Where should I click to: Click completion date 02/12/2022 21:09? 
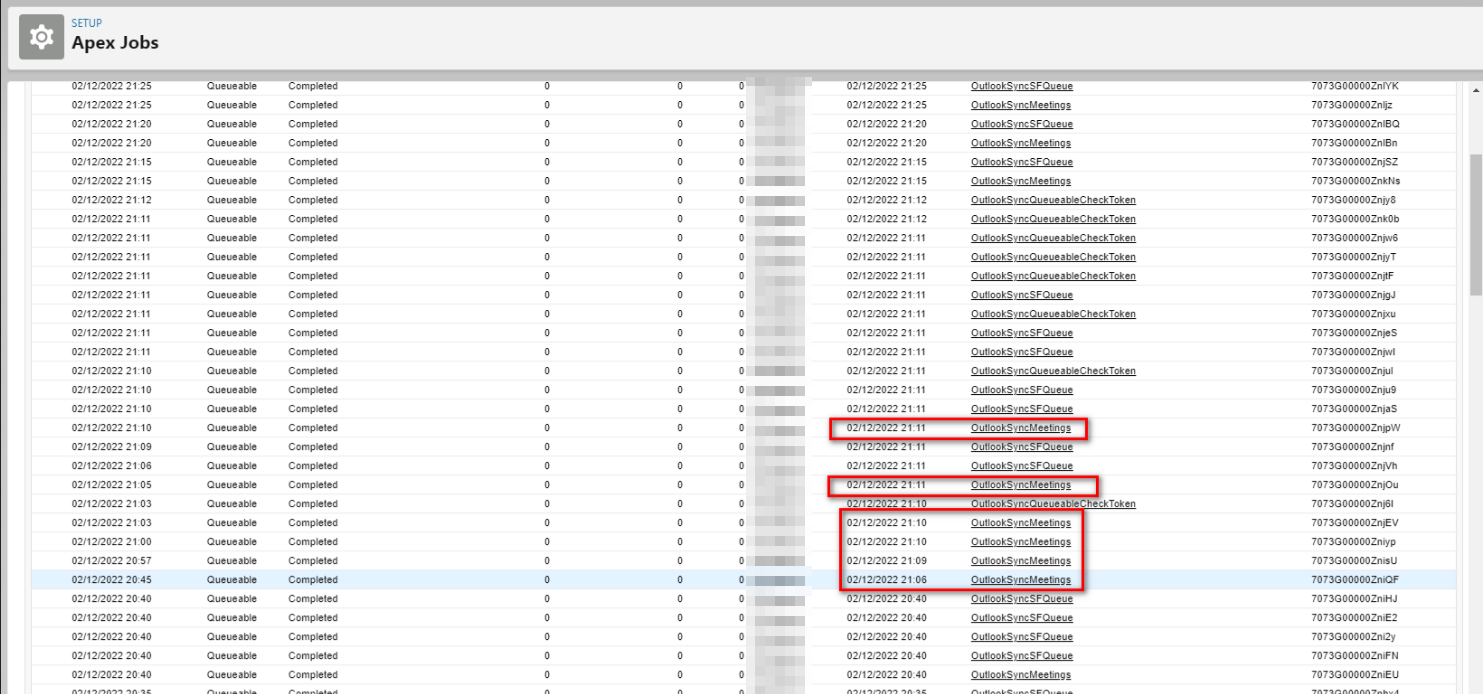(x=887, y=561)
